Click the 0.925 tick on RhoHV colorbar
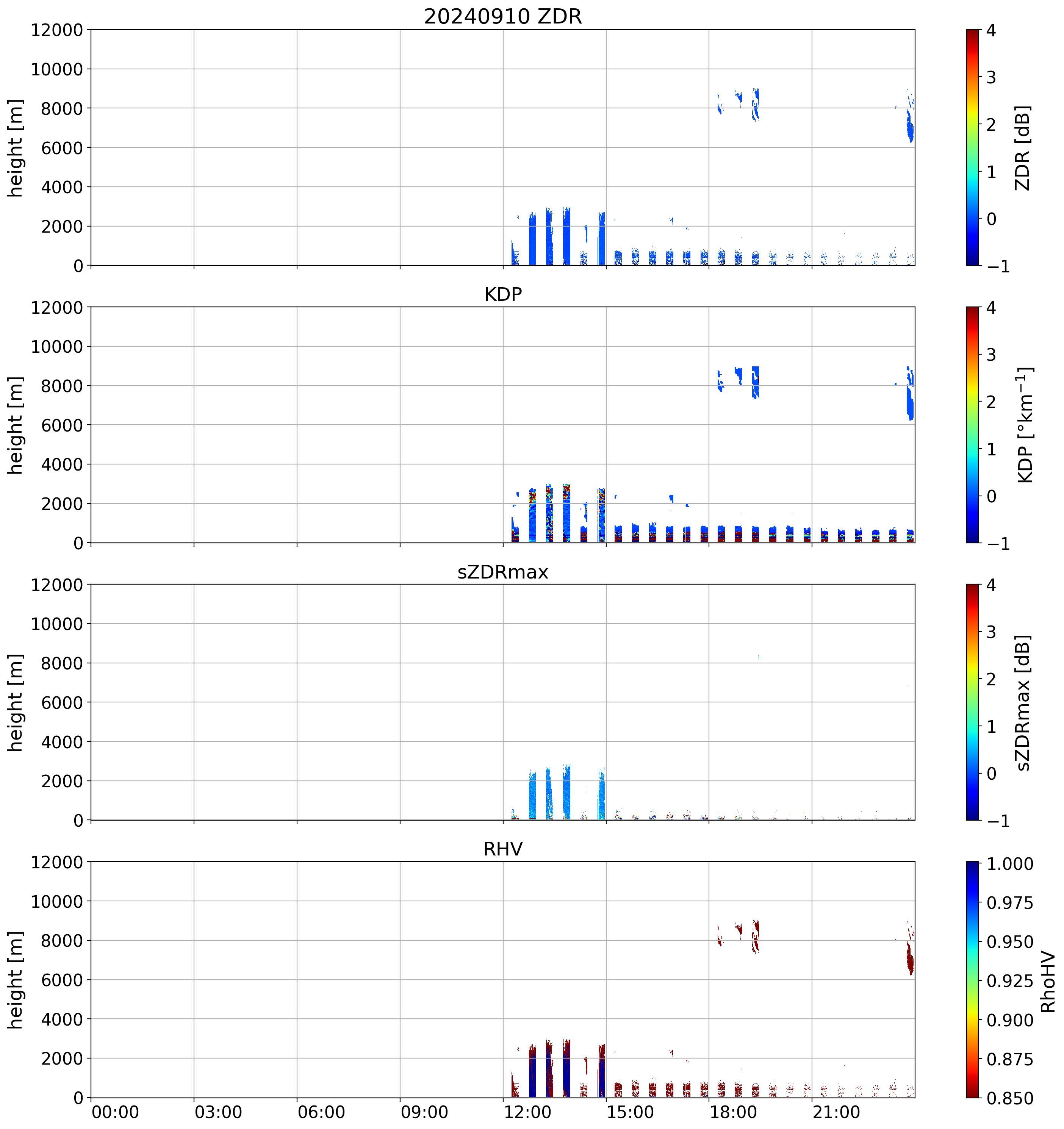 click(1009, 980)
